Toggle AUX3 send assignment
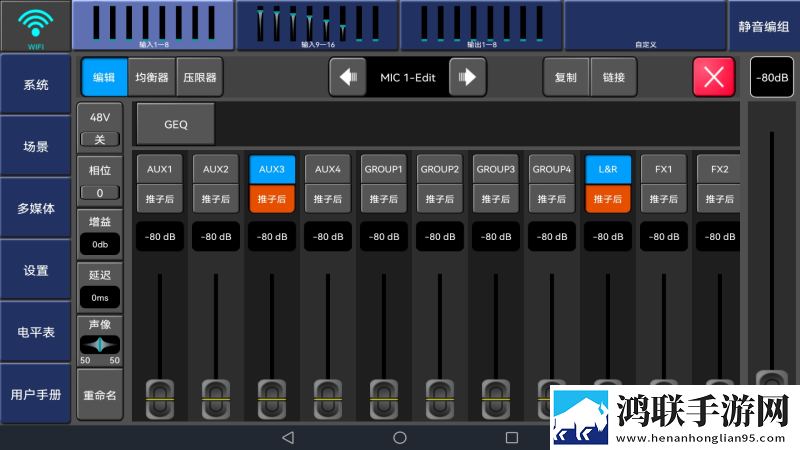This screenshot has height=450, width=800. 272,169
